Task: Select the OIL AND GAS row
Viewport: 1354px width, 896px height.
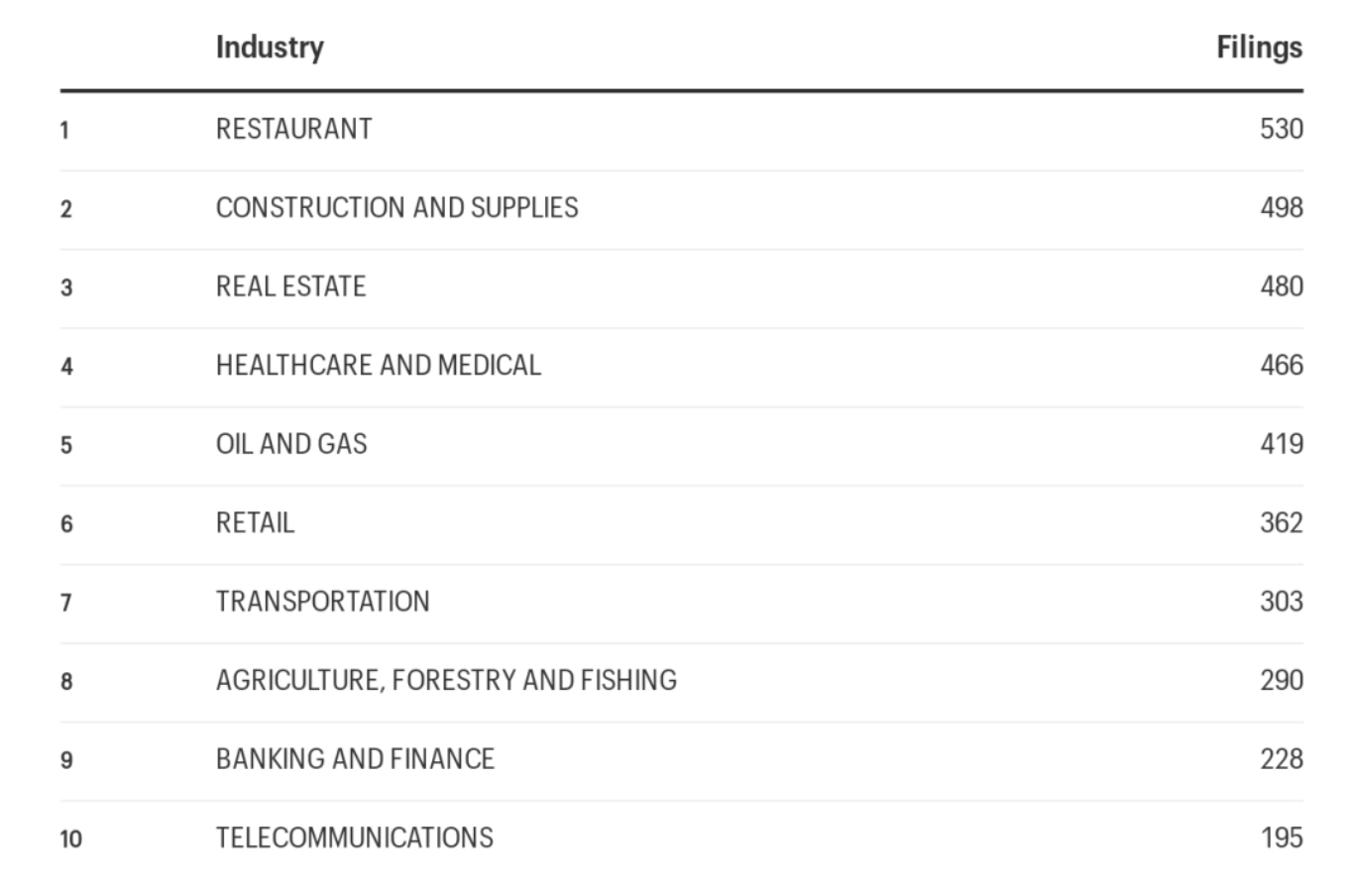Action: 681,445
